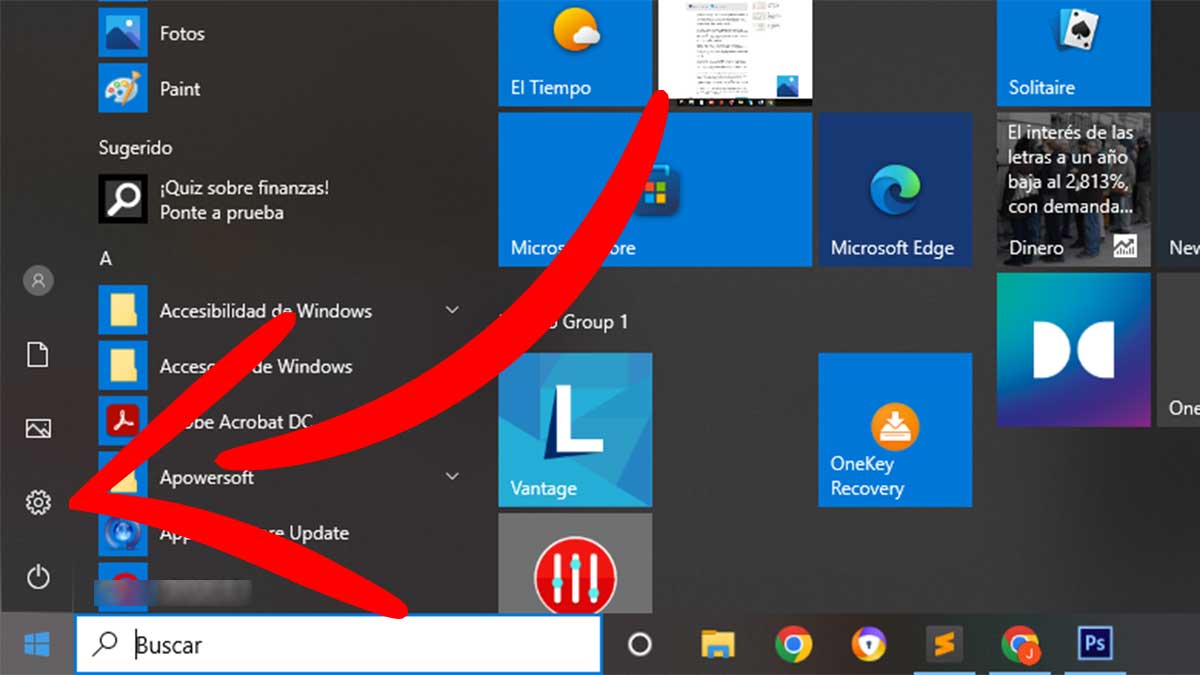Open El Tiempo weather tile
1200x675 pixels.
coord(575,52)
